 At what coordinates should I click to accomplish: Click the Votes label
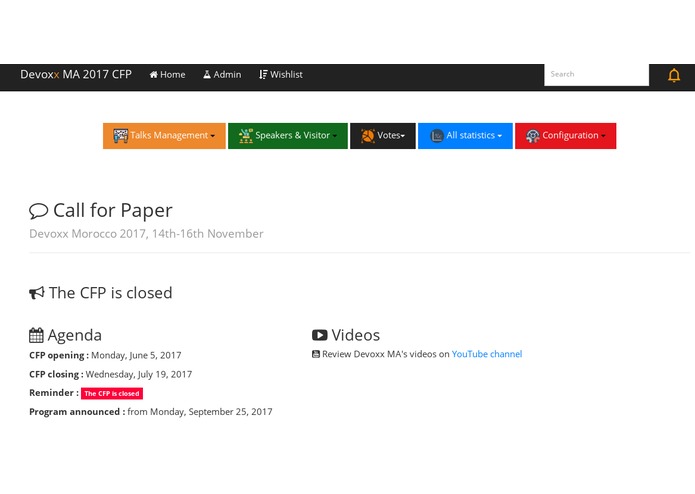(x=389, y=135)
